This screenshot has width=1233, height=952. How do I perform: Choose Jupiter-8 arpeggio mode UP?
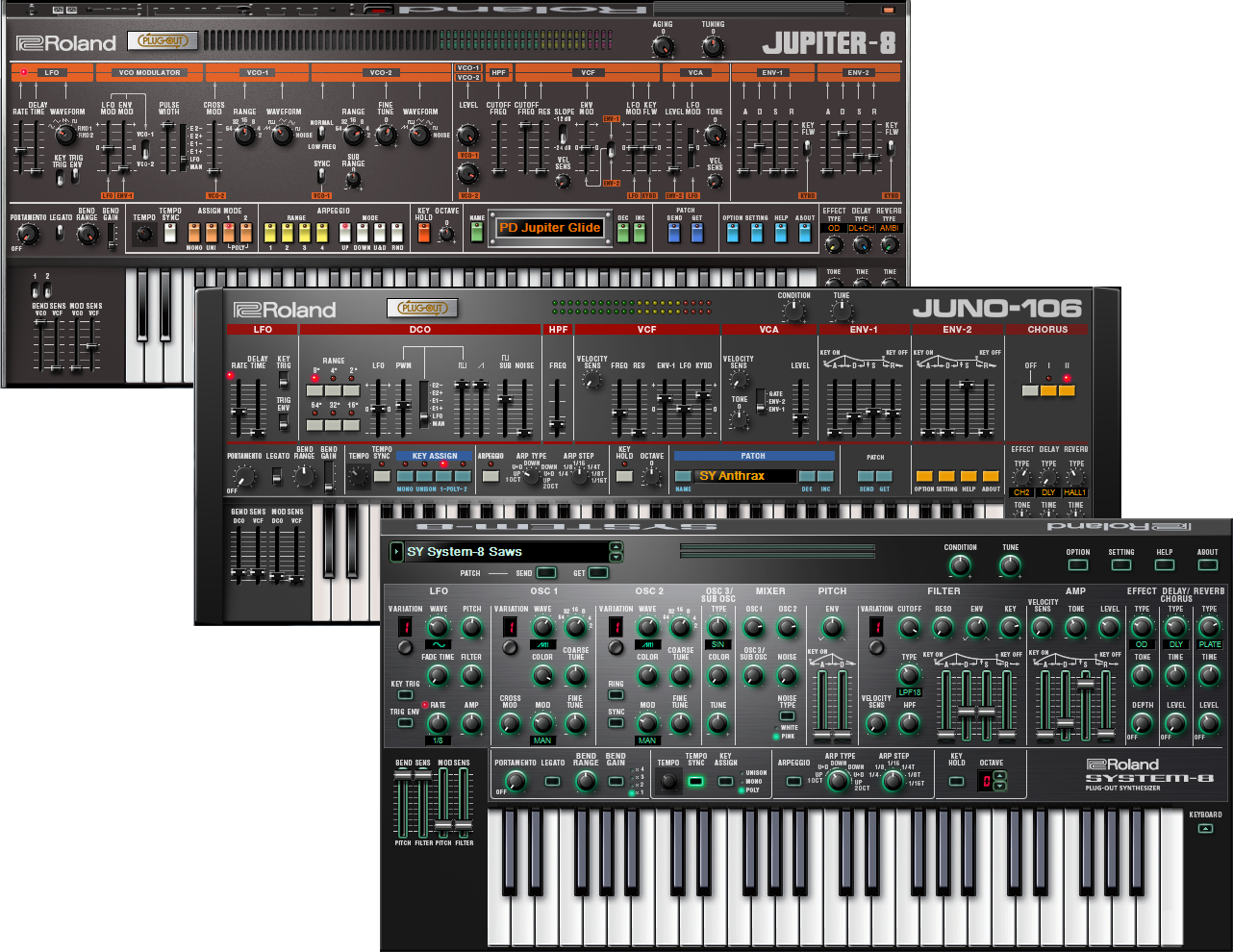tap(345, 232)
